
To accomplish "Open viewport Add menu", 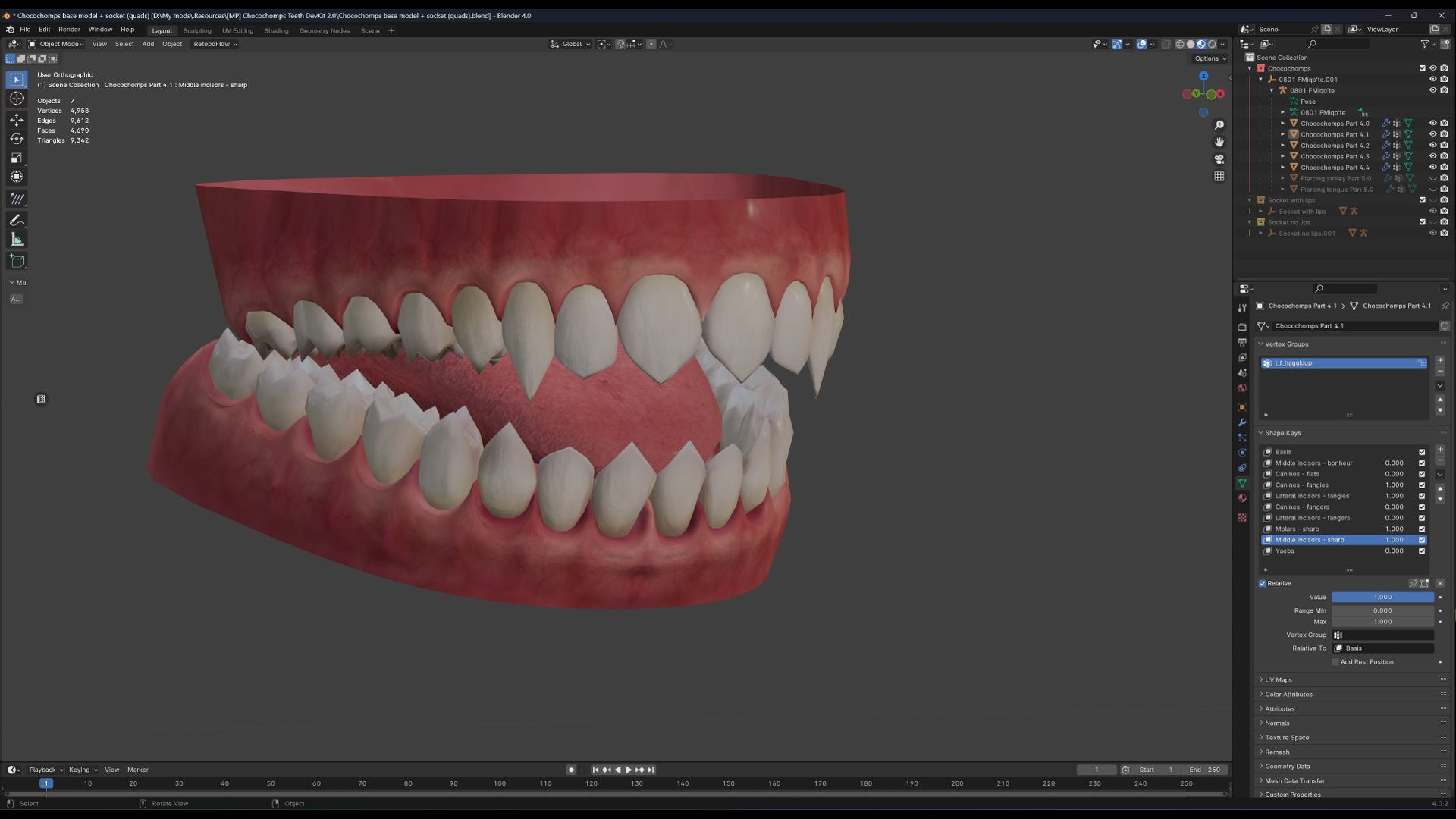I will (148, 44).
